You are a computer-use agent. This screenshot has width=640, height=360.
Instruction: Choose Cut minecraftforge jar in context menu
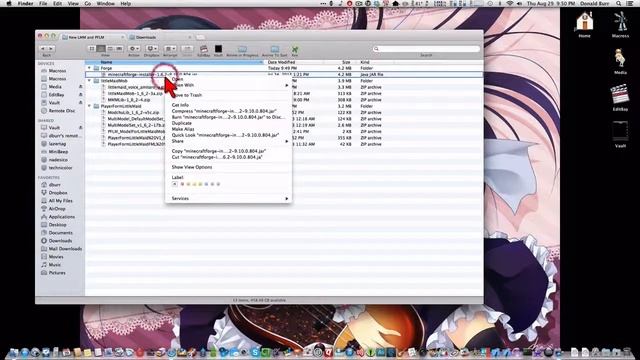point(228,157)
